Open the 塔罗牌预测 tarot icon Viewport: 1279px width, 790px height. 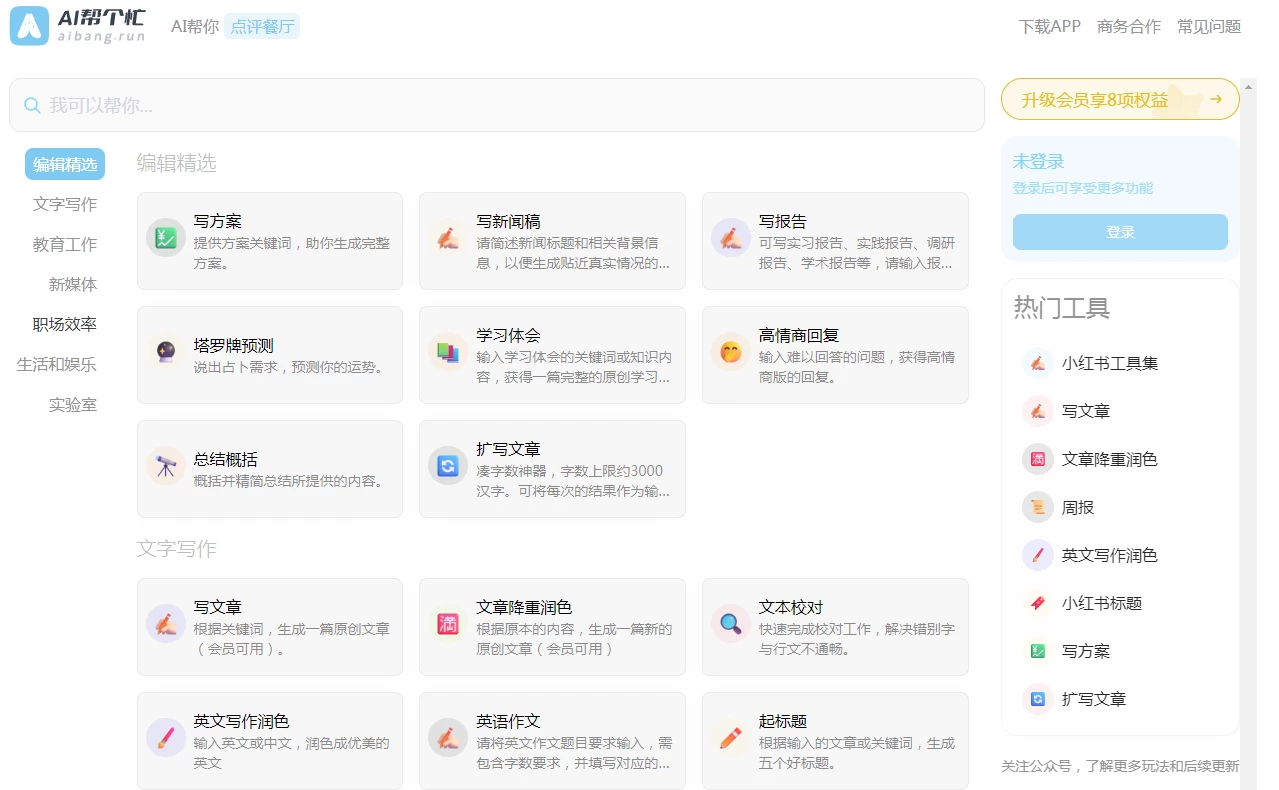[165, 352]
